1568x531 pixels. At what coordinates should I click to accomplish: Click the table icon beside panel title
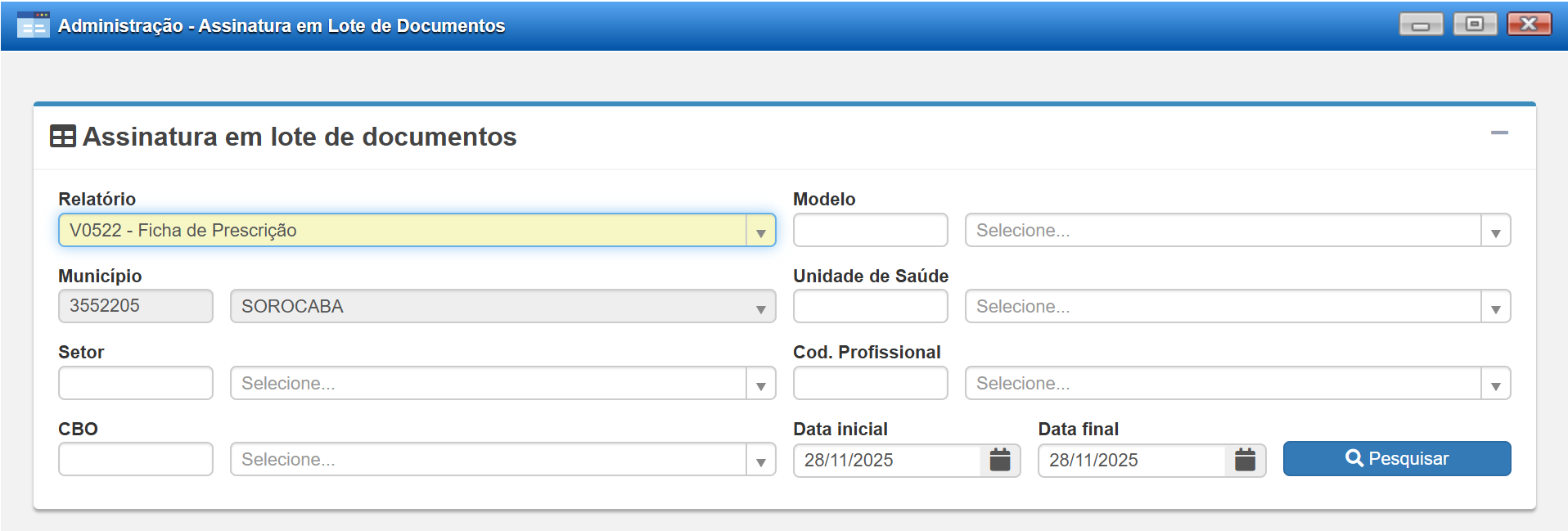[x=63, y=136]
